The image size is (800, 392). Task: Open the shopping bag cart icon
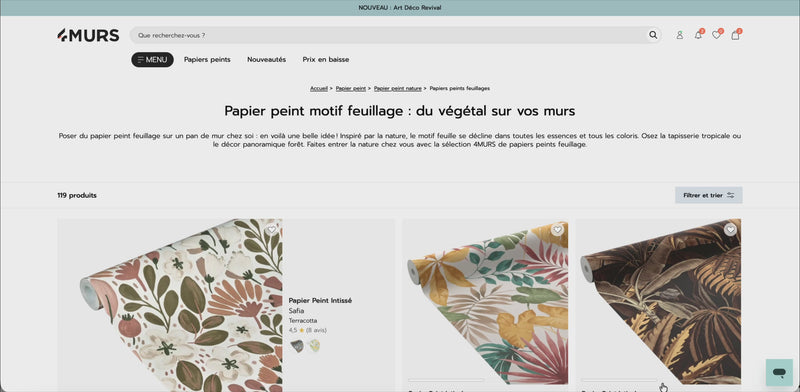coord(735,35)
